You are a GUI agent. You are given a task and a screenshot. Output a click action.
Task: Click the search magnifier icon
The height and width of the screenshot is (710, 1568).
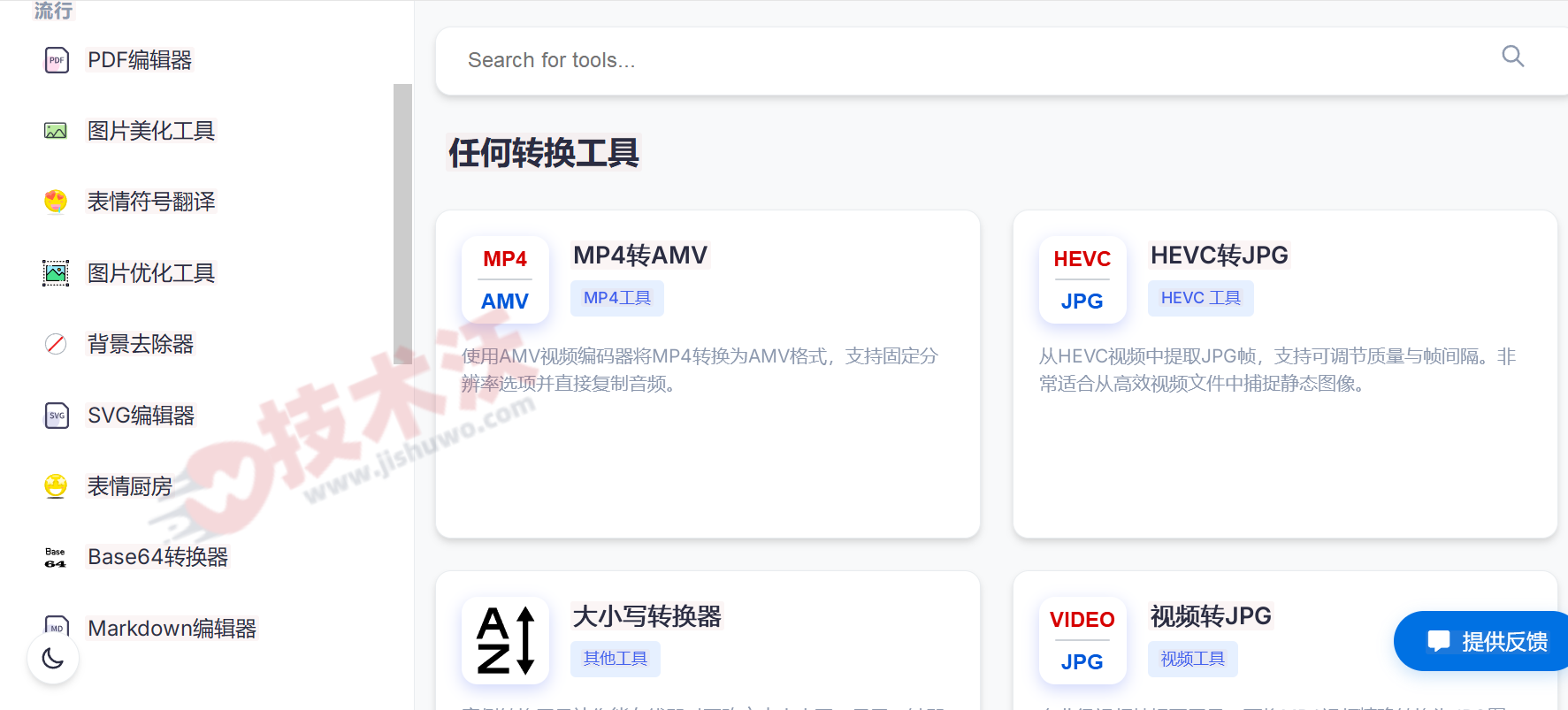[1512, 57]
